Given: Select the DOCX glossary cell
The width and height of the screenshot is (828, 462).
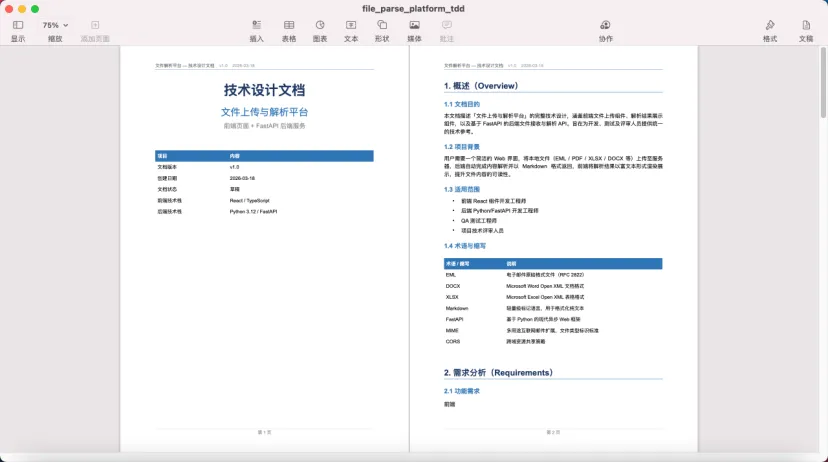Looking at the screenshot, I should 453,286.
